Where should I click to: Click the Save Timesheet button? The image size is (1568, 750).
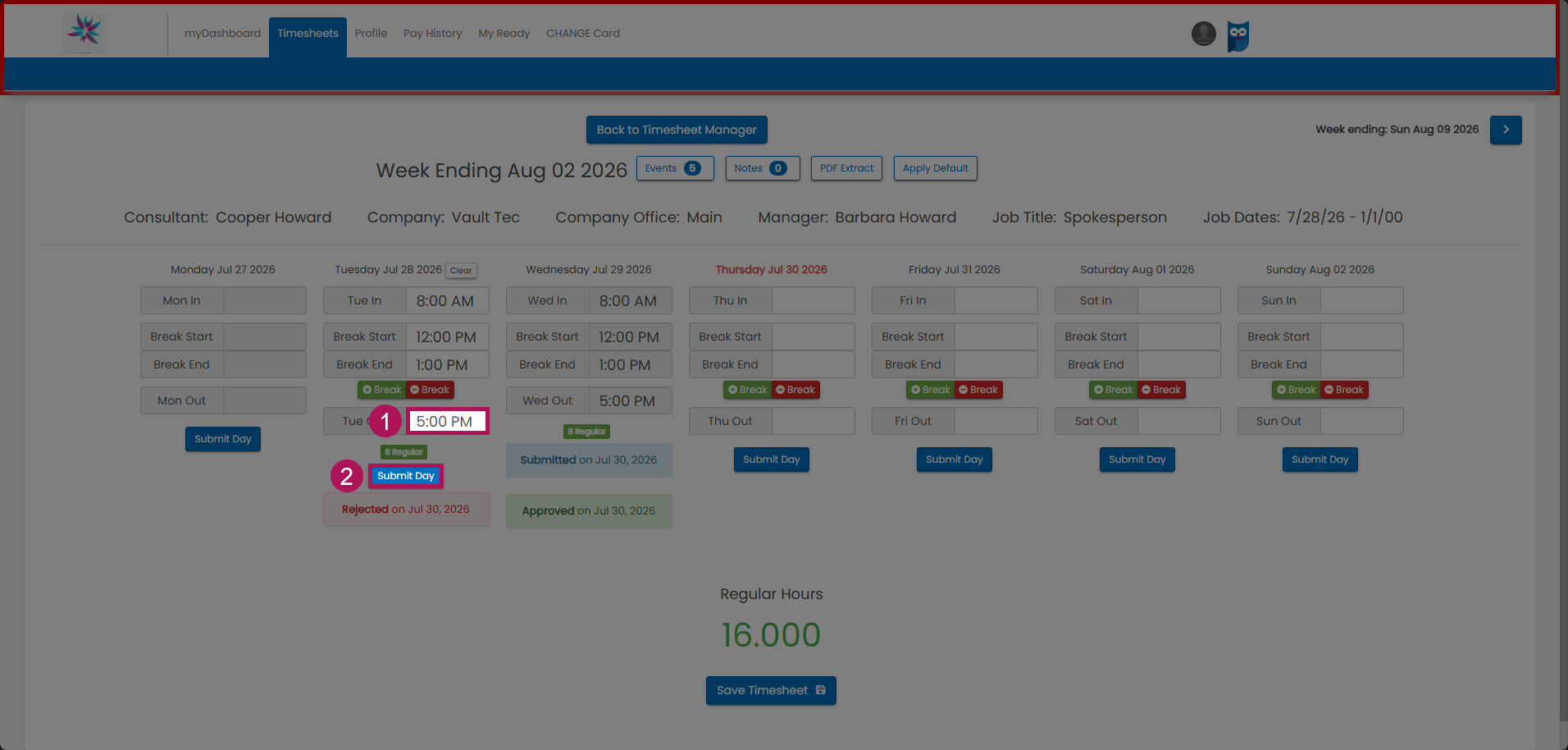click(x=771, y=690)
